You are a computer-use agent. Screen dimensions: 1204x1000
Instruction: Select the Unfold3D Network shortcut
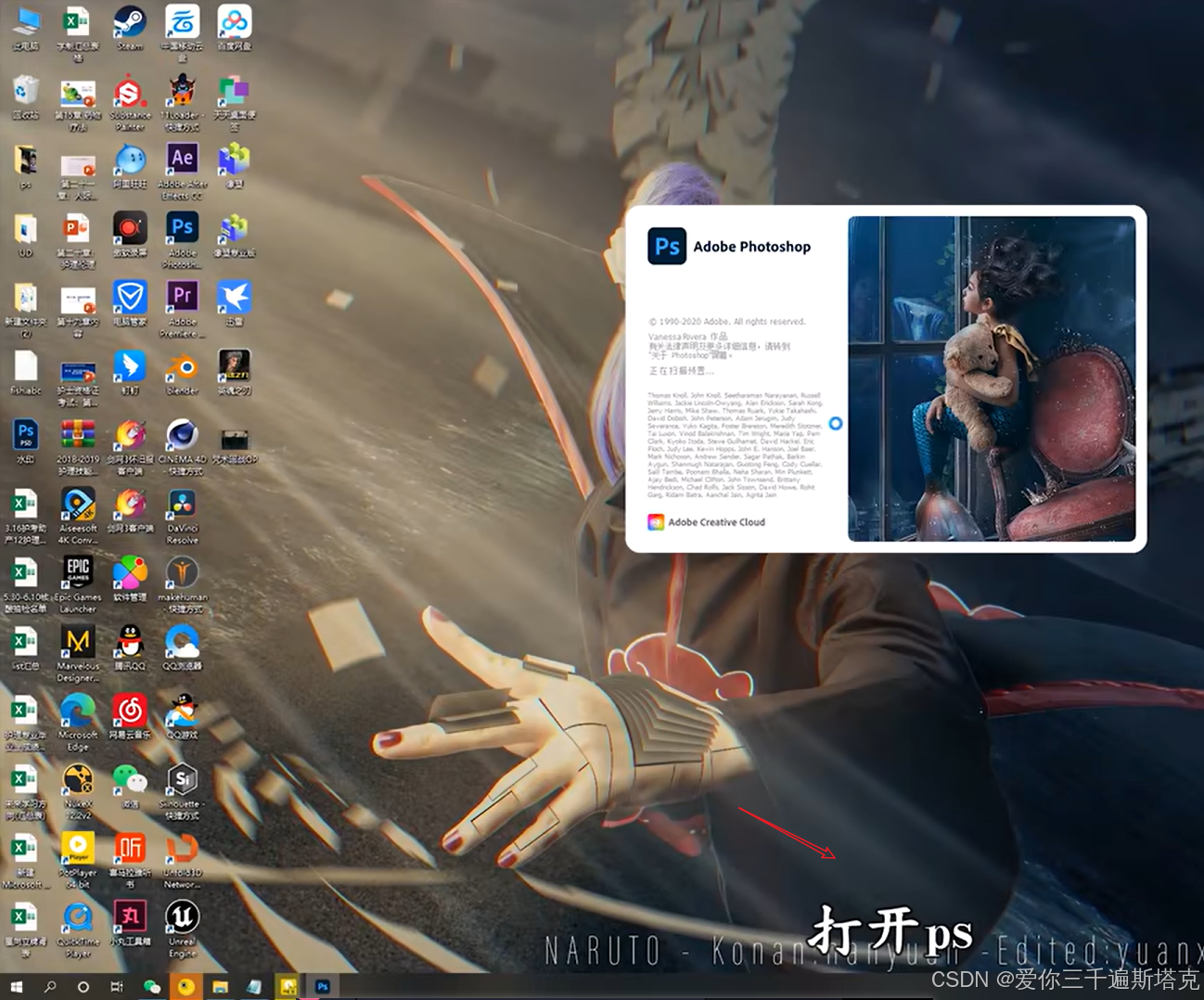[183, 859]
